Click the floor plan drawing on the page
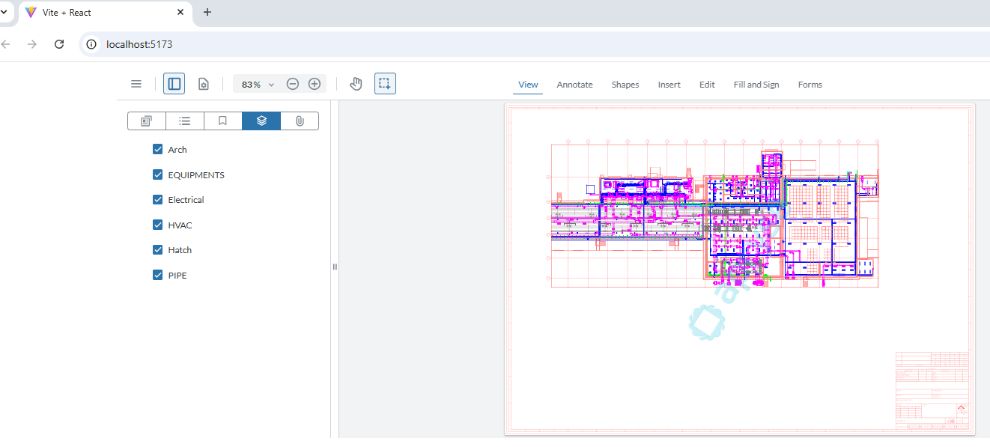 click(x=715, y=215)
